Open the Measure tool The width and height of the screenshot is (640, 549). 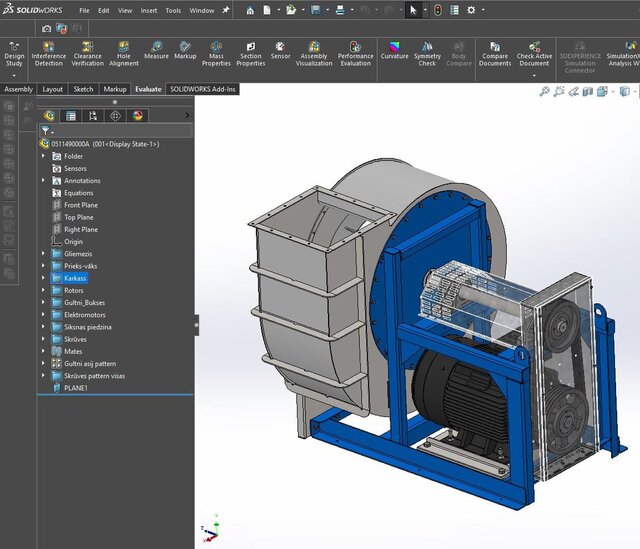(x=156, y=50)
